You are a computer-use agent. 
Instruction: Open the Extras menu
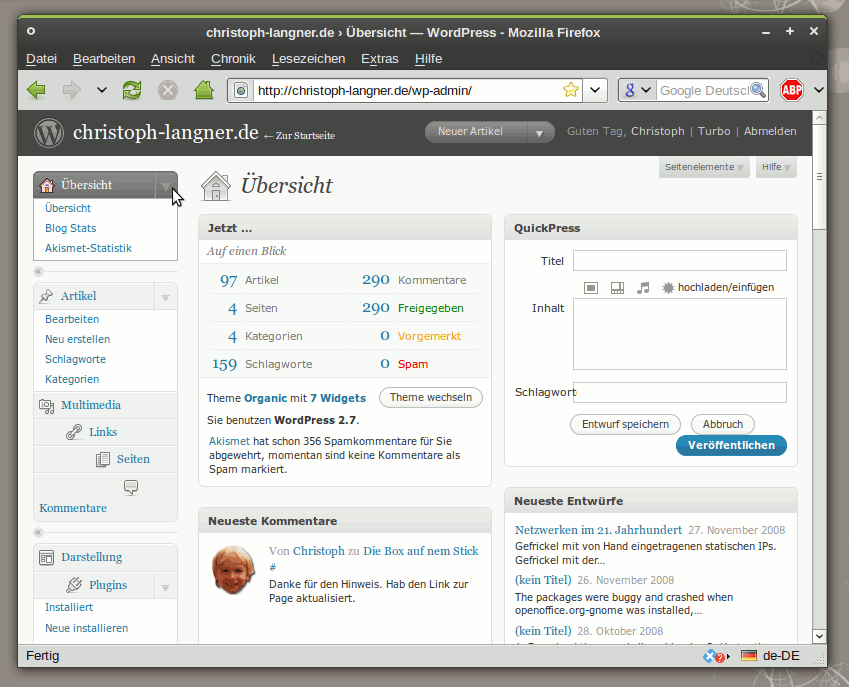point(380,58)
